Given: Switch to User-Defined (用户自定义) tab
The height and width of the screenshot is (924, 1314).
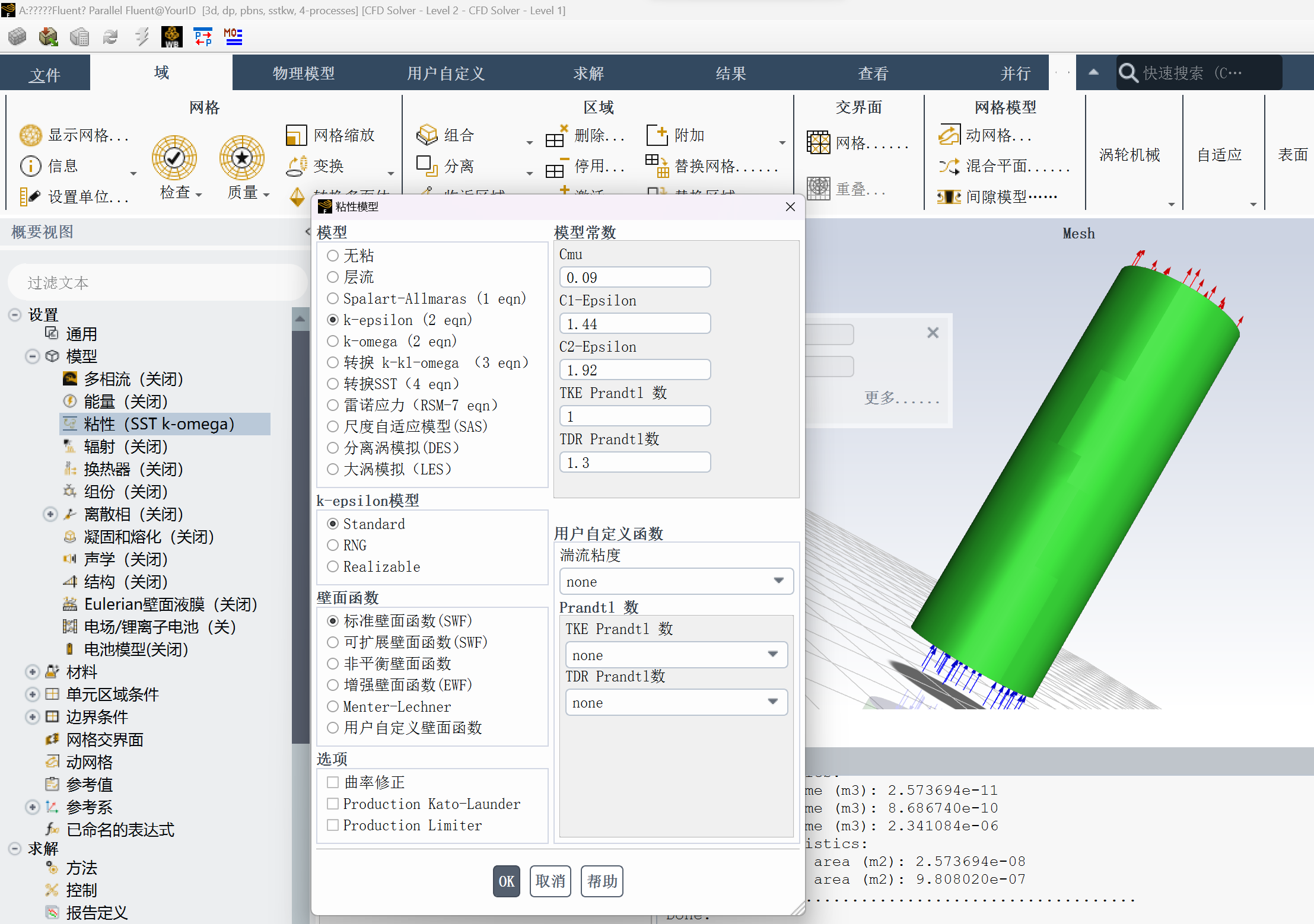Looking at the screenshot, I should [446, 73].
